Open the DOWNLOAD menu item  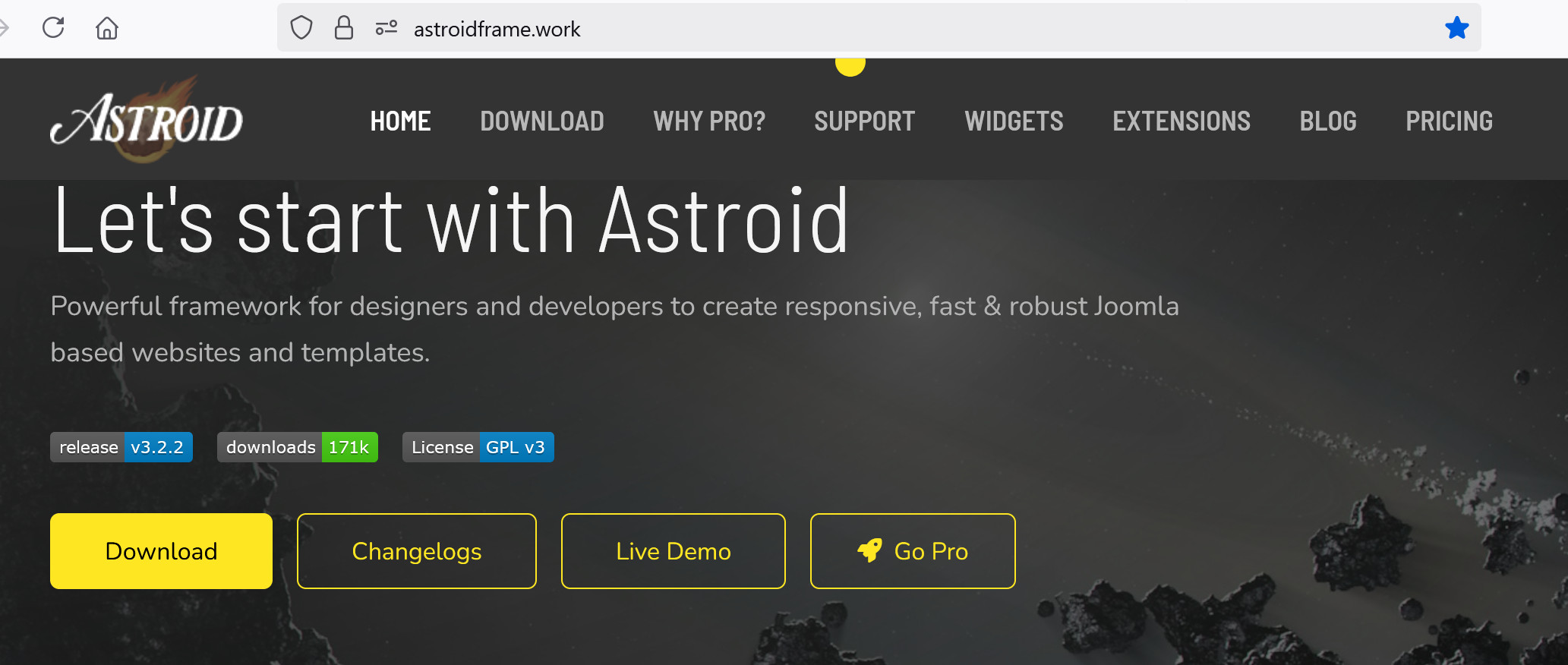click(542, 121)
